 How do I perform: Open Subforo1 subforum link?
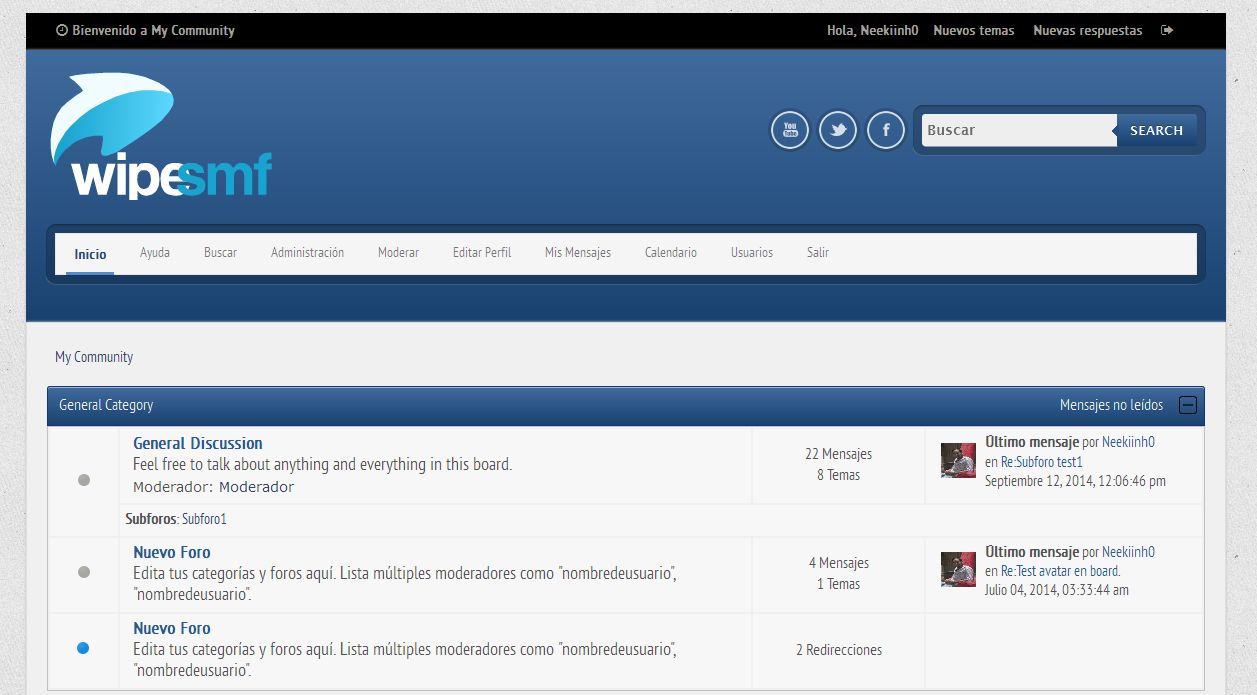pyautogui.click(x=204, y=519)
